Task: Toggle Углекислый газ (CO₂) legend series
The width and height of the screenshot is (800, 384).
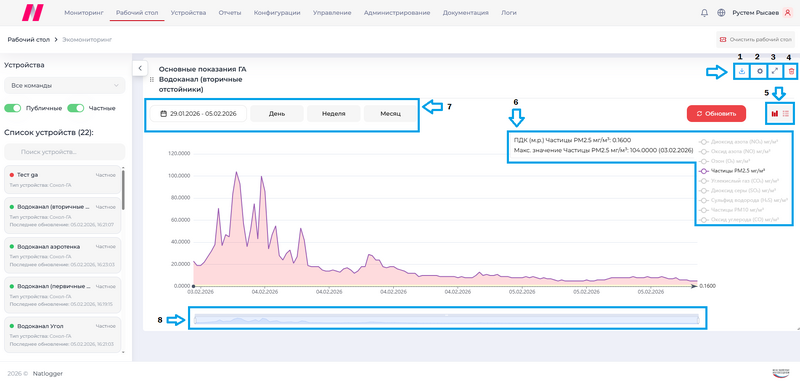Action: pyautogui.click(x=739, y=181)
